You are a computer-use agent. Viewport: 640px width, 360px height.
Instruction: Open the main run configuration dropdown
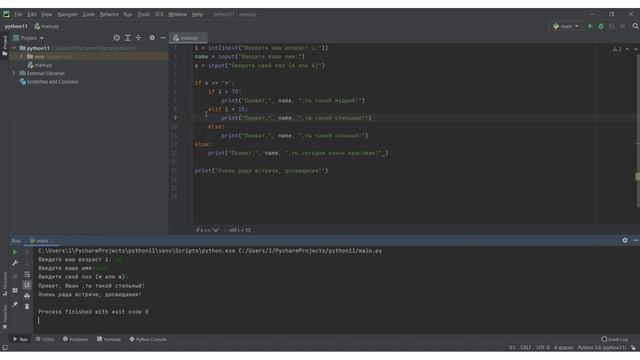pos(566,26)
